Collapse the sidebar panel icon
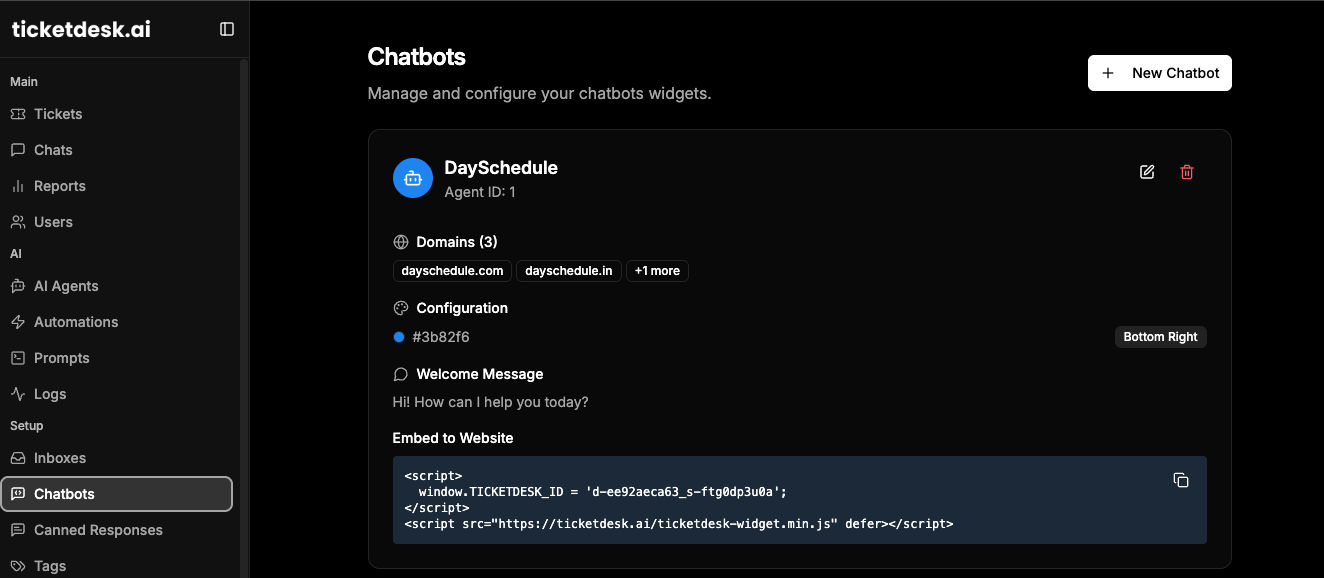Viewport: 1324px width, 578px height. [227, 29]
